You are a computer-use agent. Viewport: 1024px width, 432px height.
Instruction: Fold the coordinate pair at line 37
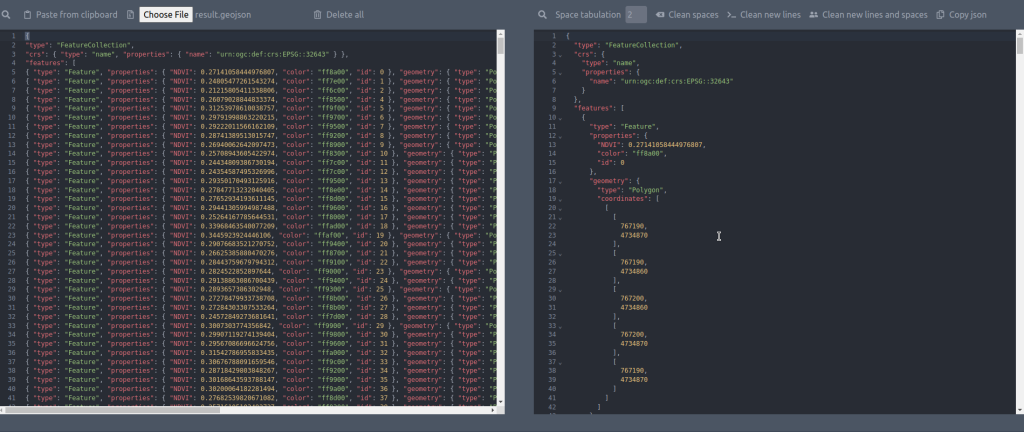pos(560,362)
